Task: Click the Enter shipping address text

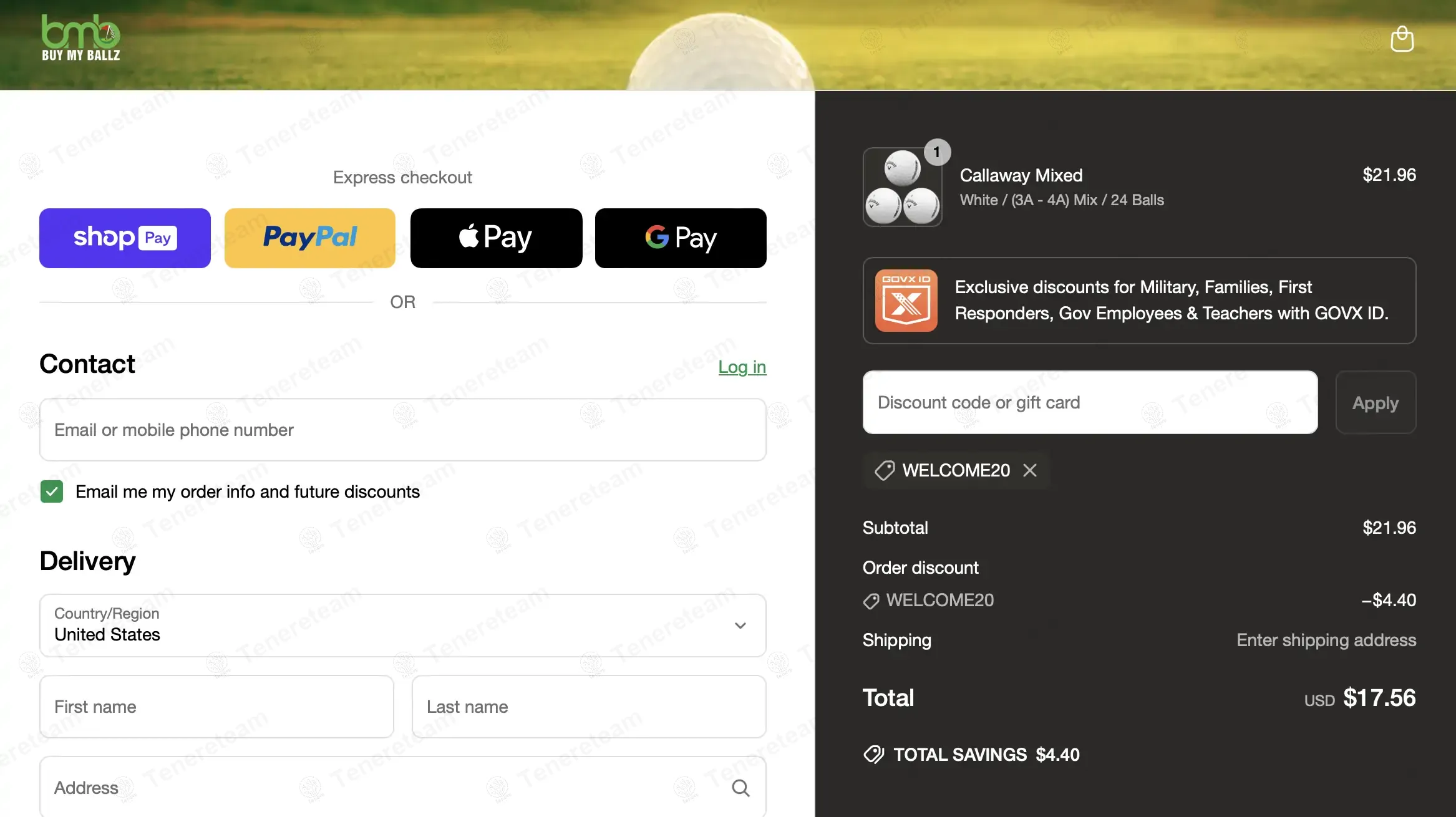Action: [x=1326, y=641]
